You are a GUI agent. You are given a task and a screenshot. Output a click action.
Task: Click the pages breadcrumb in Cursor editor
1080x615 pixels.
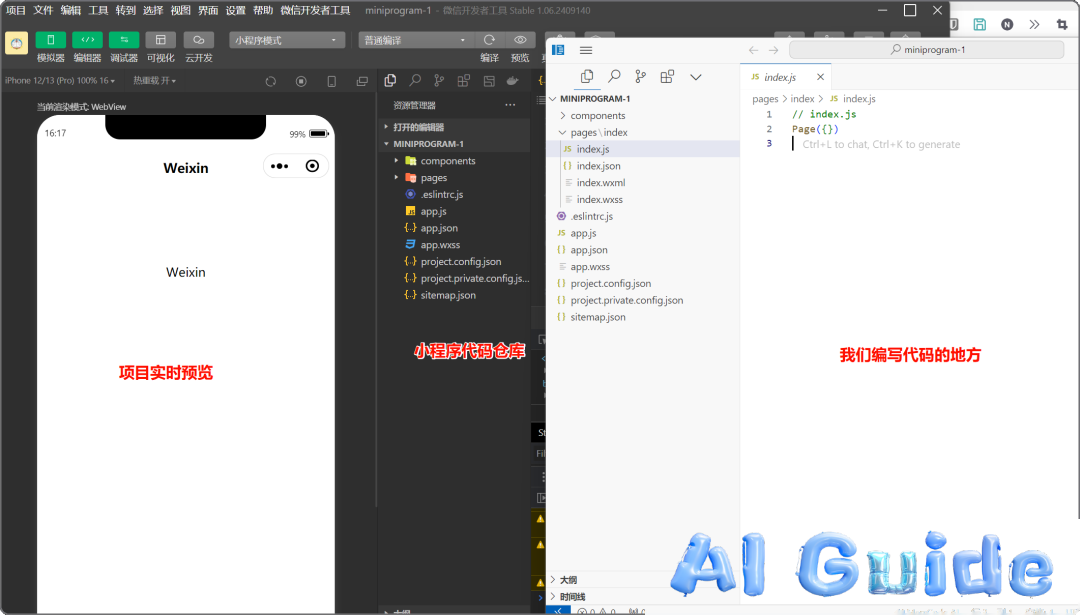tap(765, 98)
